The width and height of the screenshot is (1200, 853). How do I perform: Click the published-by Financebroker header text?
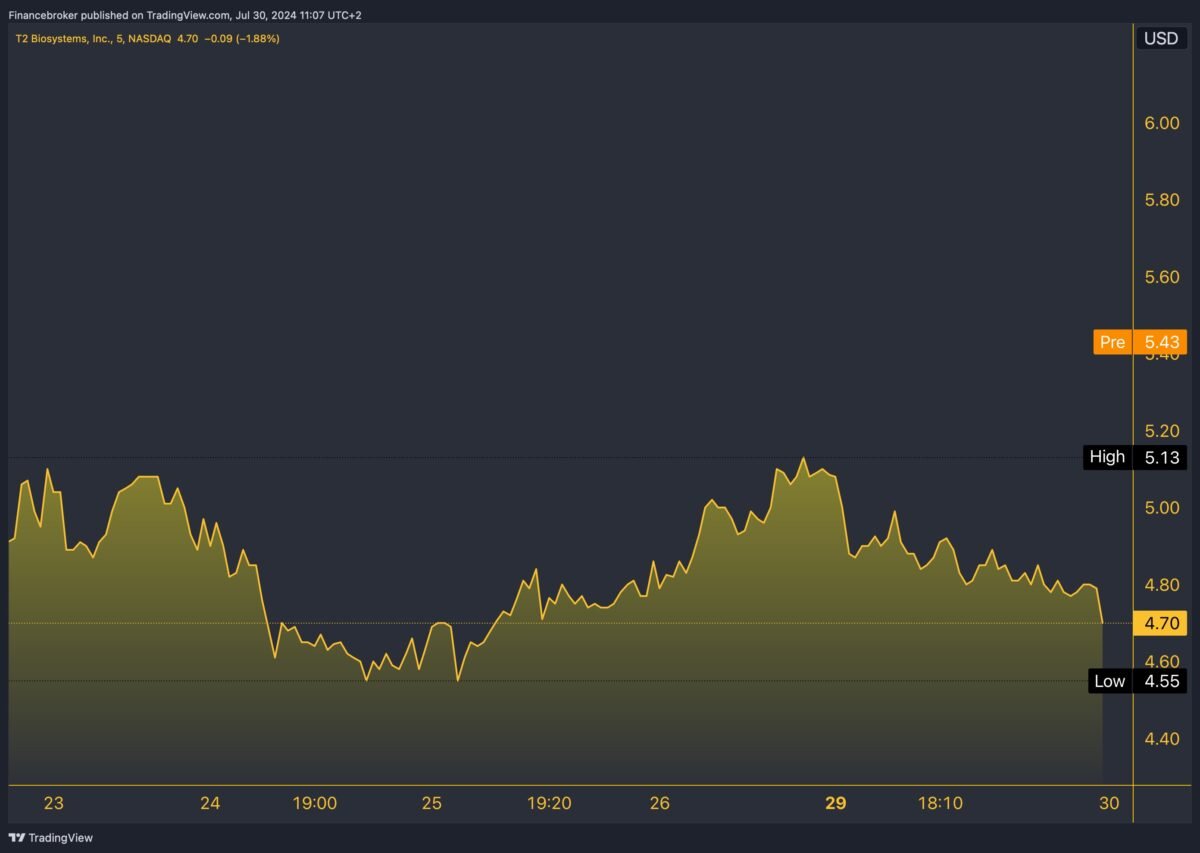pos(184,16)
